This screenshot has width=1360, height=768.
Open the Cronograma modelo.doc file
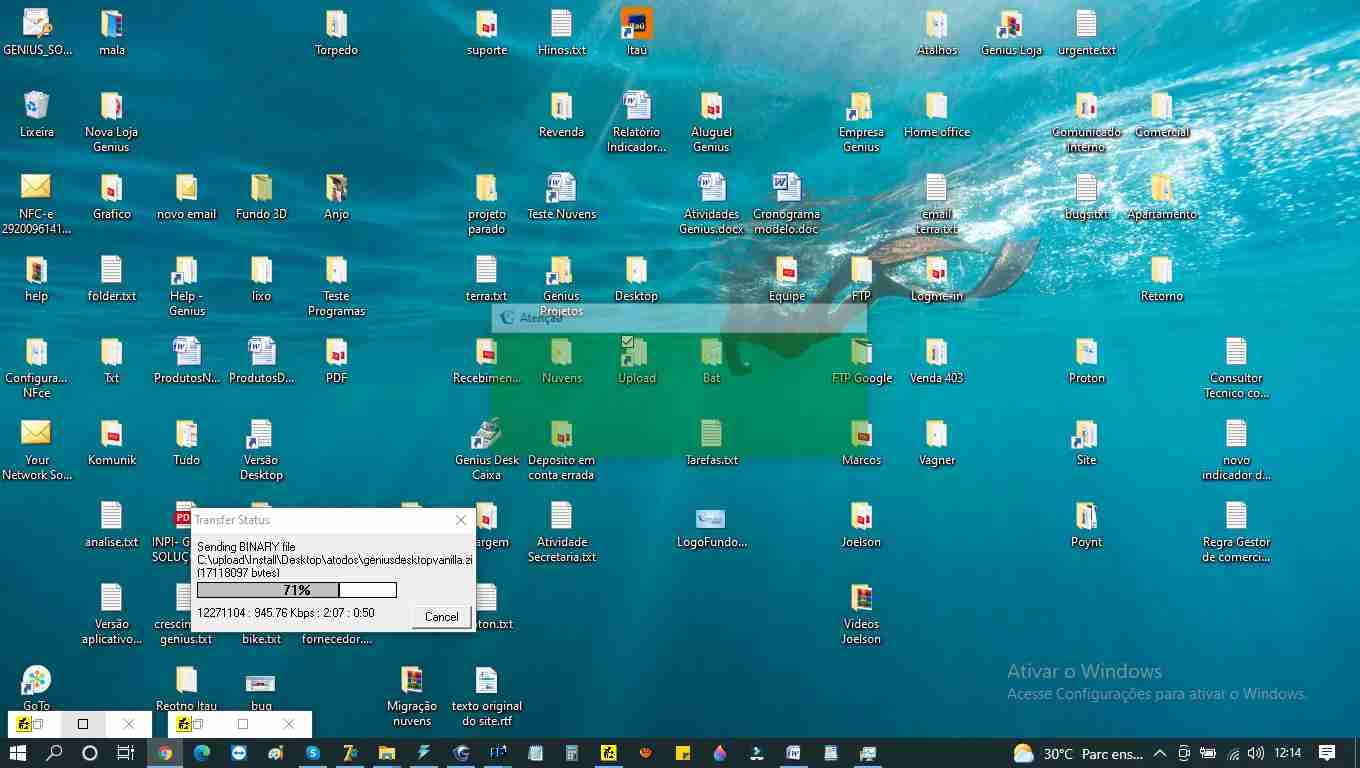point(786,189)
